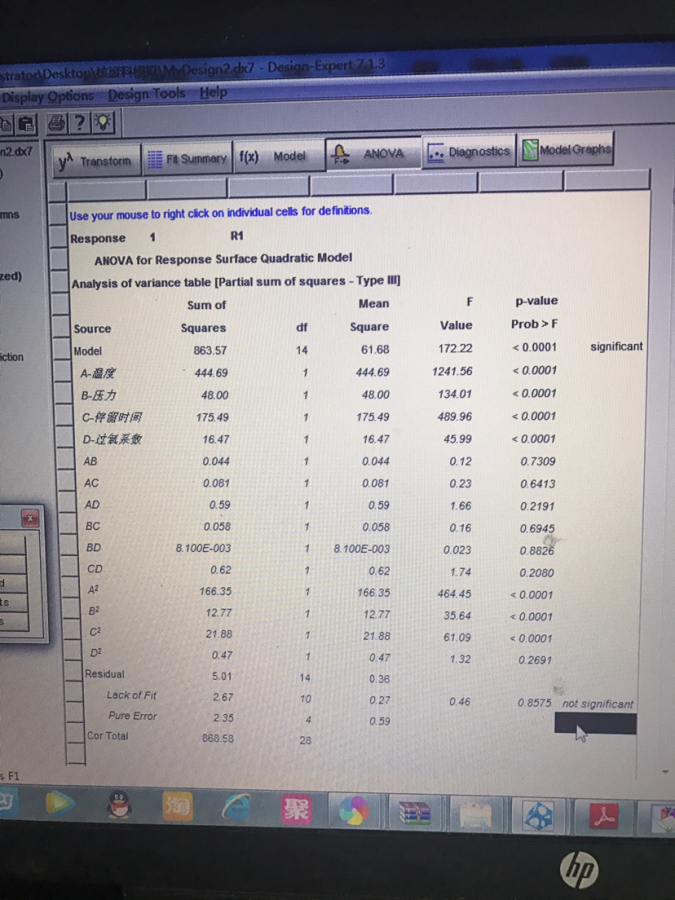Open the pink Juhuasuan taskbar icon

pos(296,809)
